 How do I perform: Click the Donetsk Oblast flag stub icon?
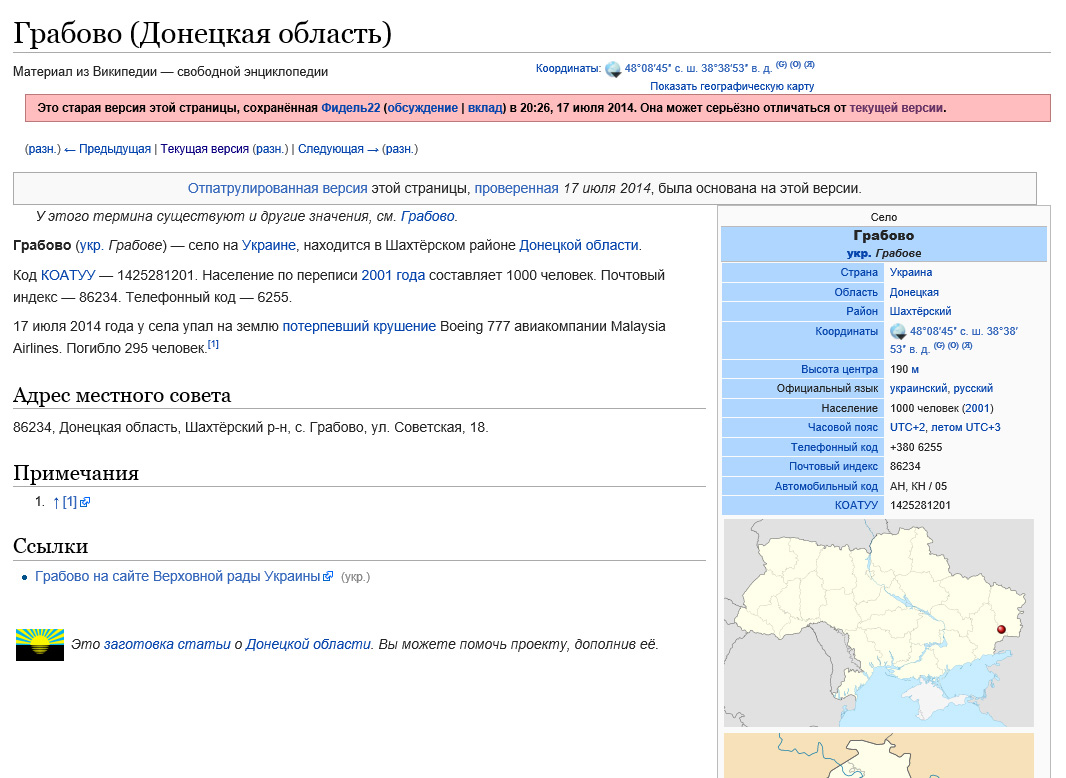pos(39,644)
